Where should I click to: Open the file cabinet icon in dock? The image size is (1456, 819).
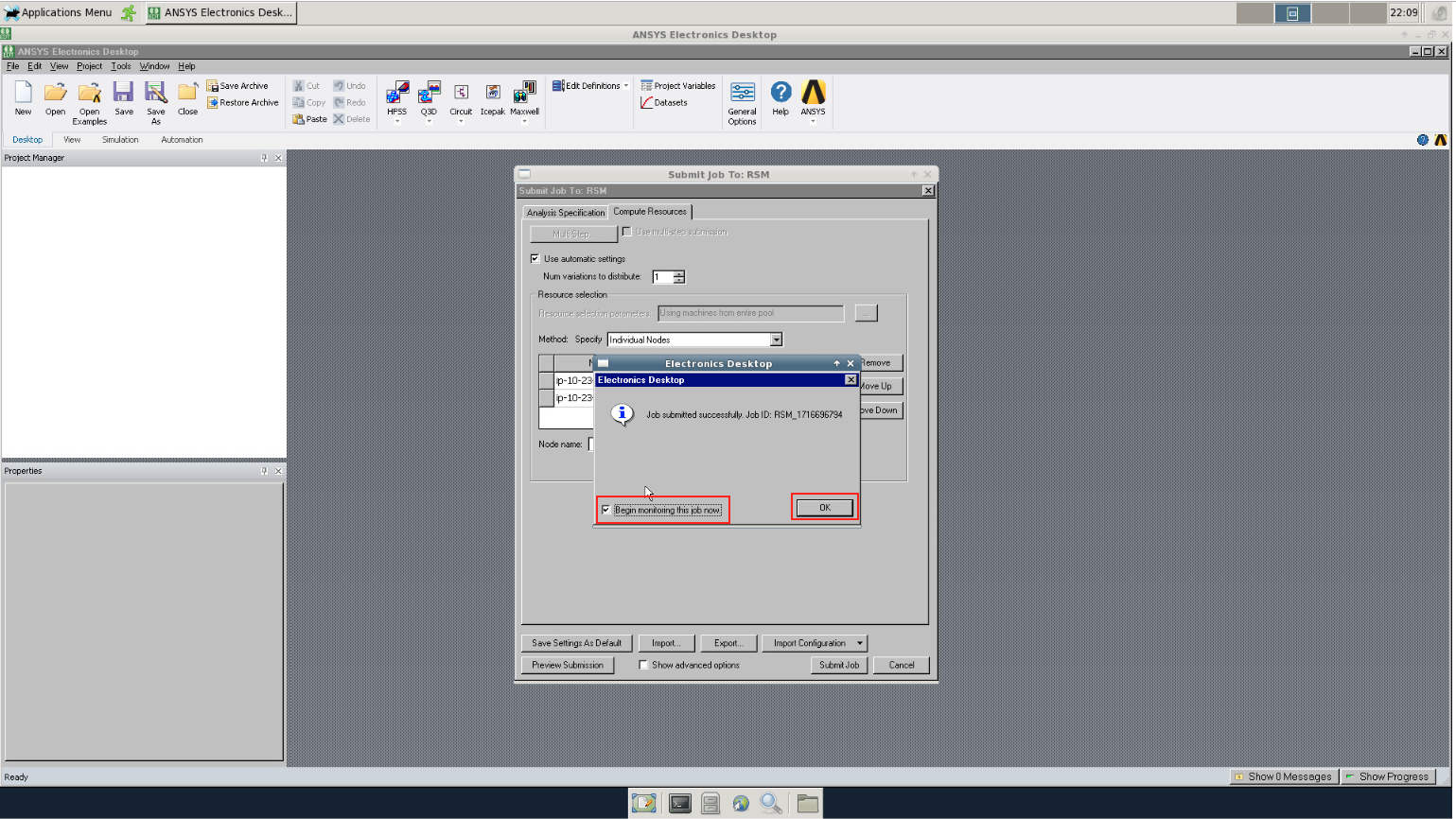(710, 804)
